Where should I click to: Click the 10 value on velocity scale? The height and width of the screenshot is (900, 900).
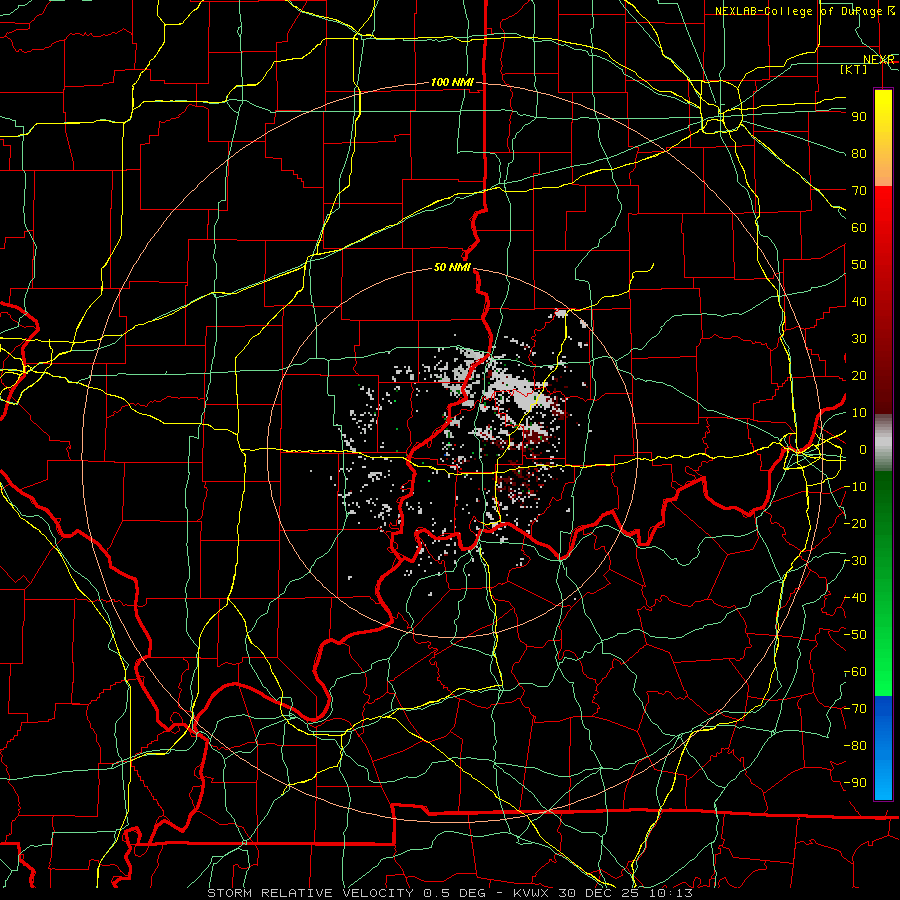(x=859, y=413)
